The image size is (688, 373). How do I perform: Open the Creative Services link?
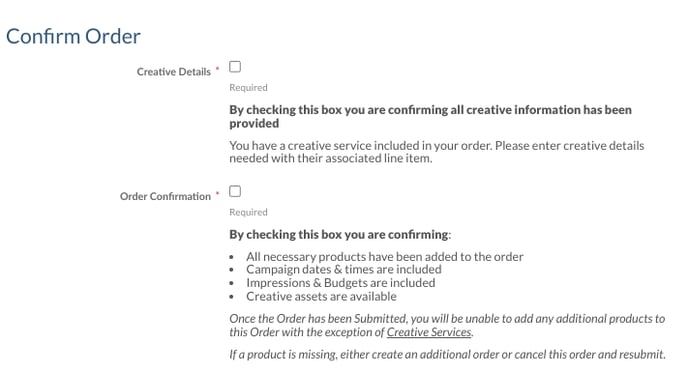(x=429, y=332)
